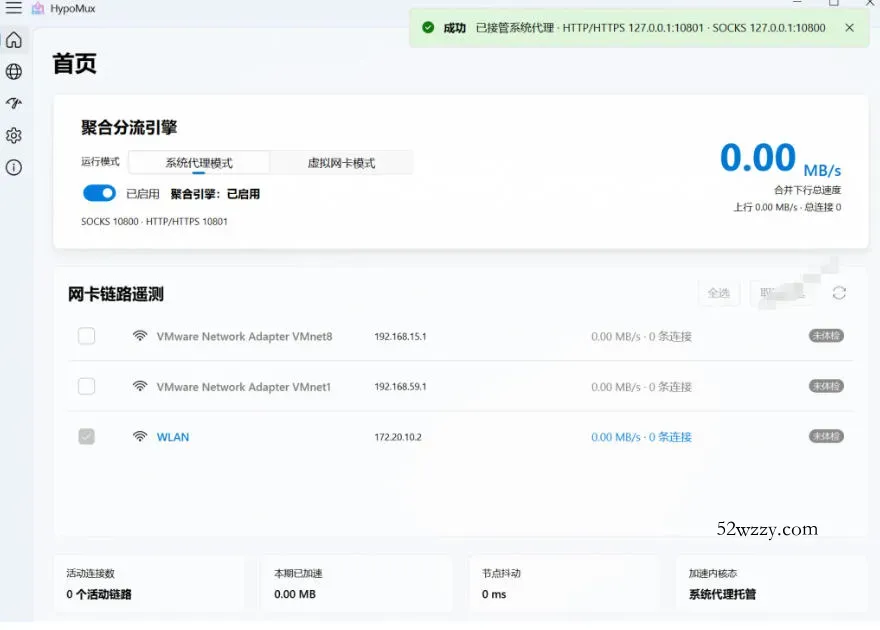Click the 聚合分流引擎 heading
Viewport: 880px width, 630px height.
pyautogui.click(x=129, y=127)
